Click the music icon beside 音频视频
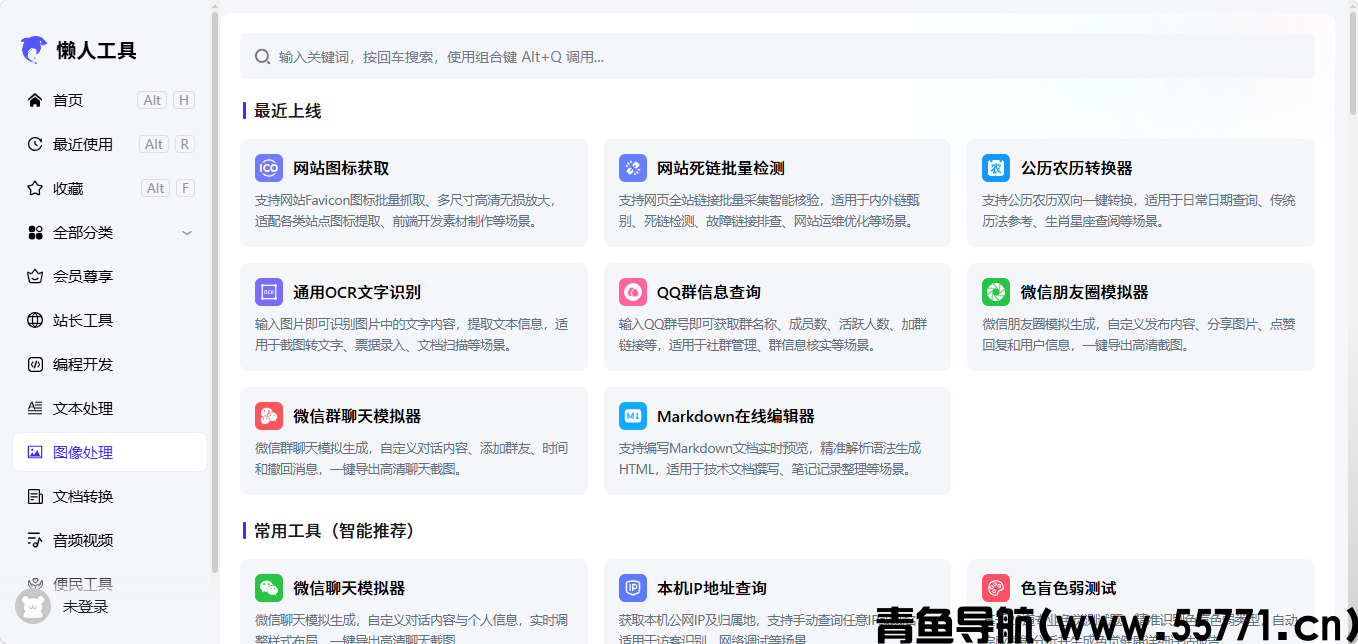 coord(35,540)
